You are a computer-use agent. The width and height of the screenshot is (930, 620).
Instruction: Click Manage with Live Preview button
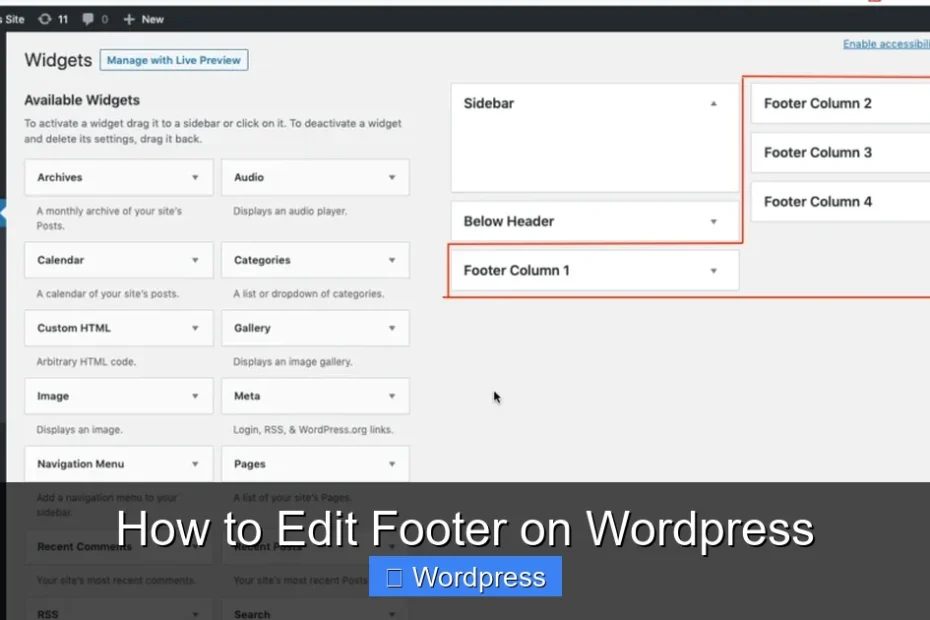tap(174, 60)
